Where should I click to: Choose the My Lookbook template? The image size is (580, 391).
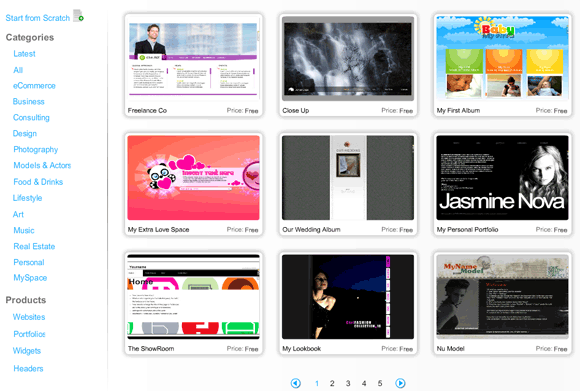348,297
